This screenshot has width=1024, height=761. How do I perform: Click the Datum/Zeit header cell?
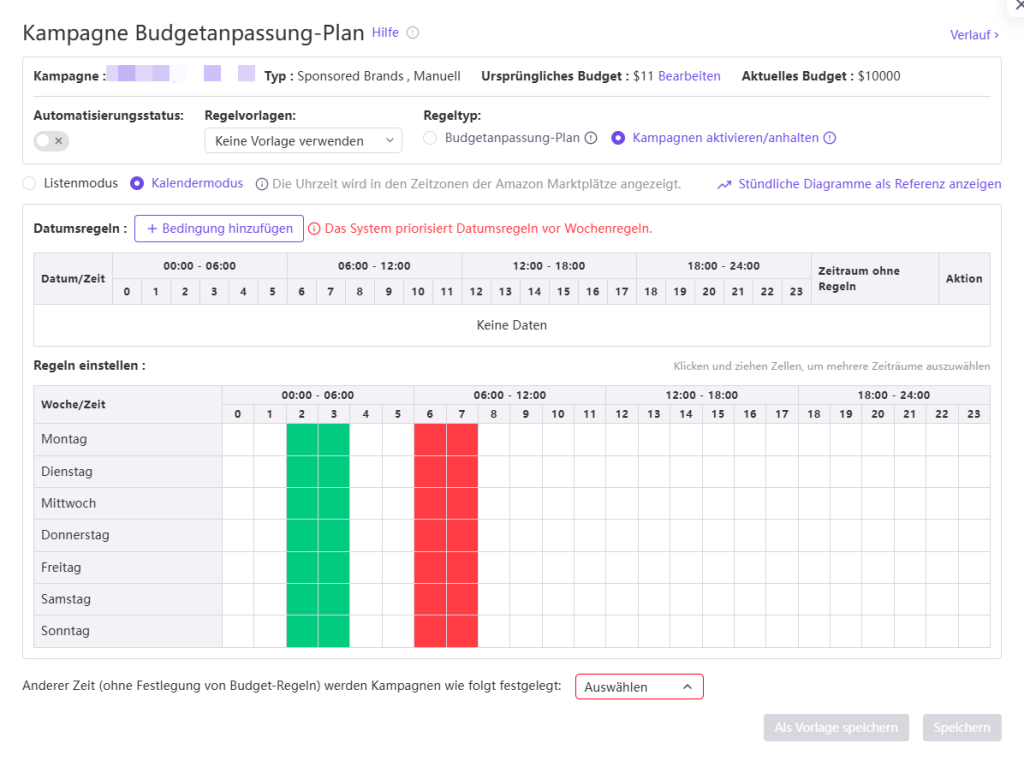(x=73, y=279)
